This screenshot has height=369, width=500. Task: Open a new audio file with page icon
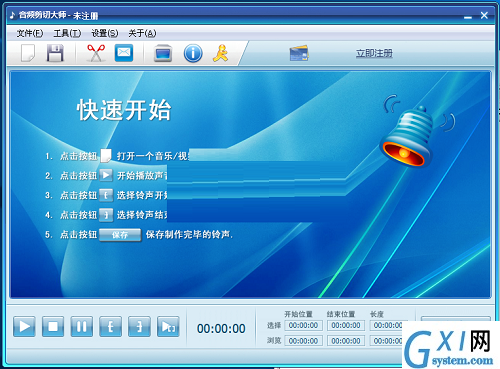point(28,53)
